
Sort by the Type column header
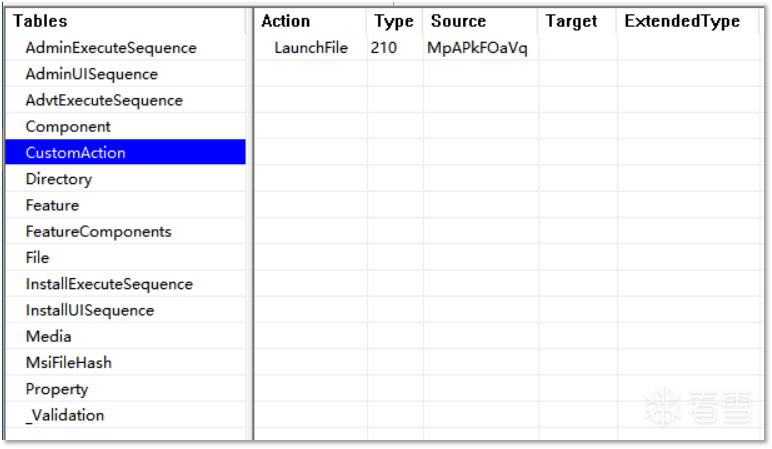[394, 21]
